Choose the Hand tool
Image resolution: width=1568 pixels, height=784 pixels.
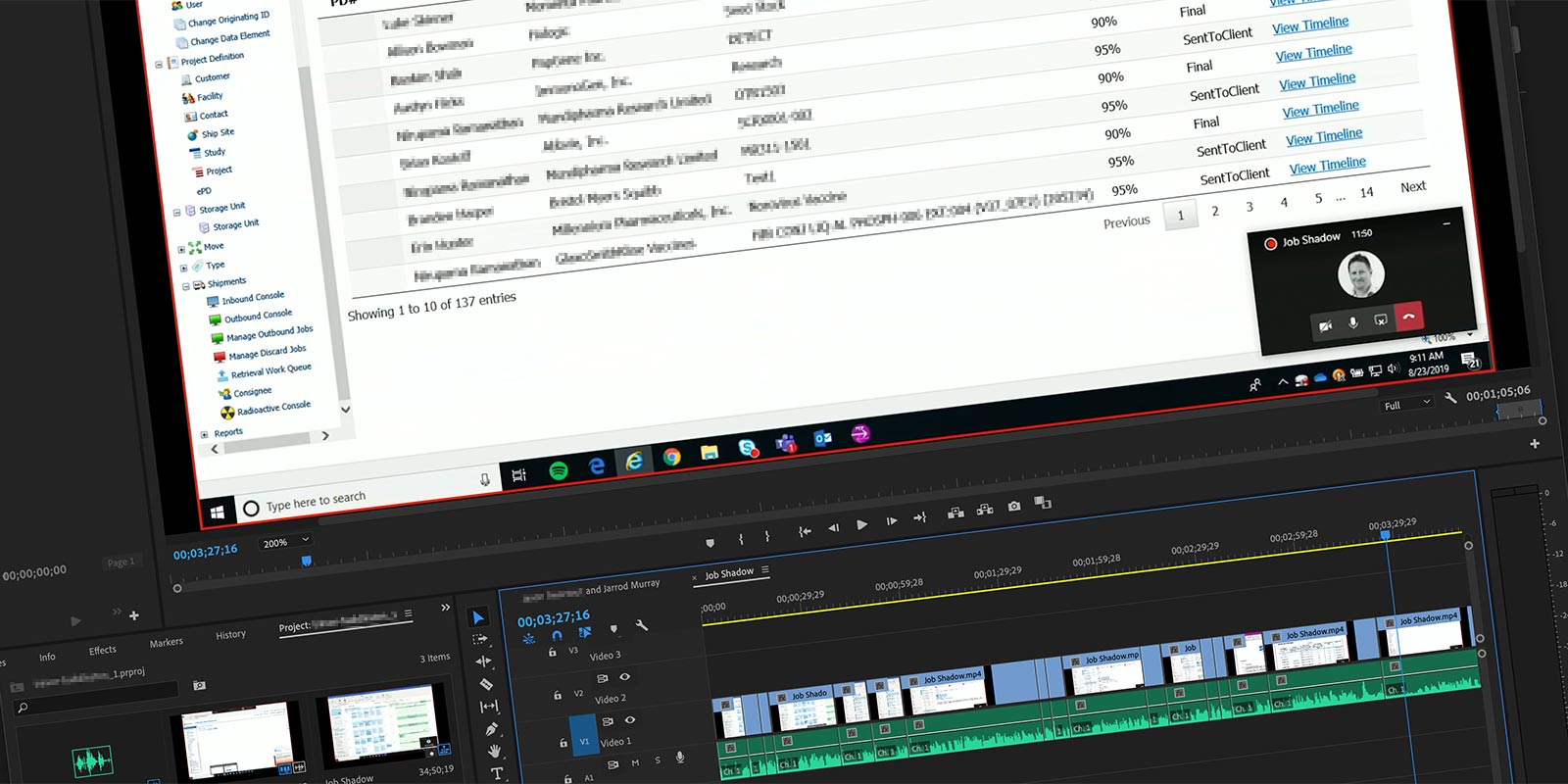click(495, 752)
